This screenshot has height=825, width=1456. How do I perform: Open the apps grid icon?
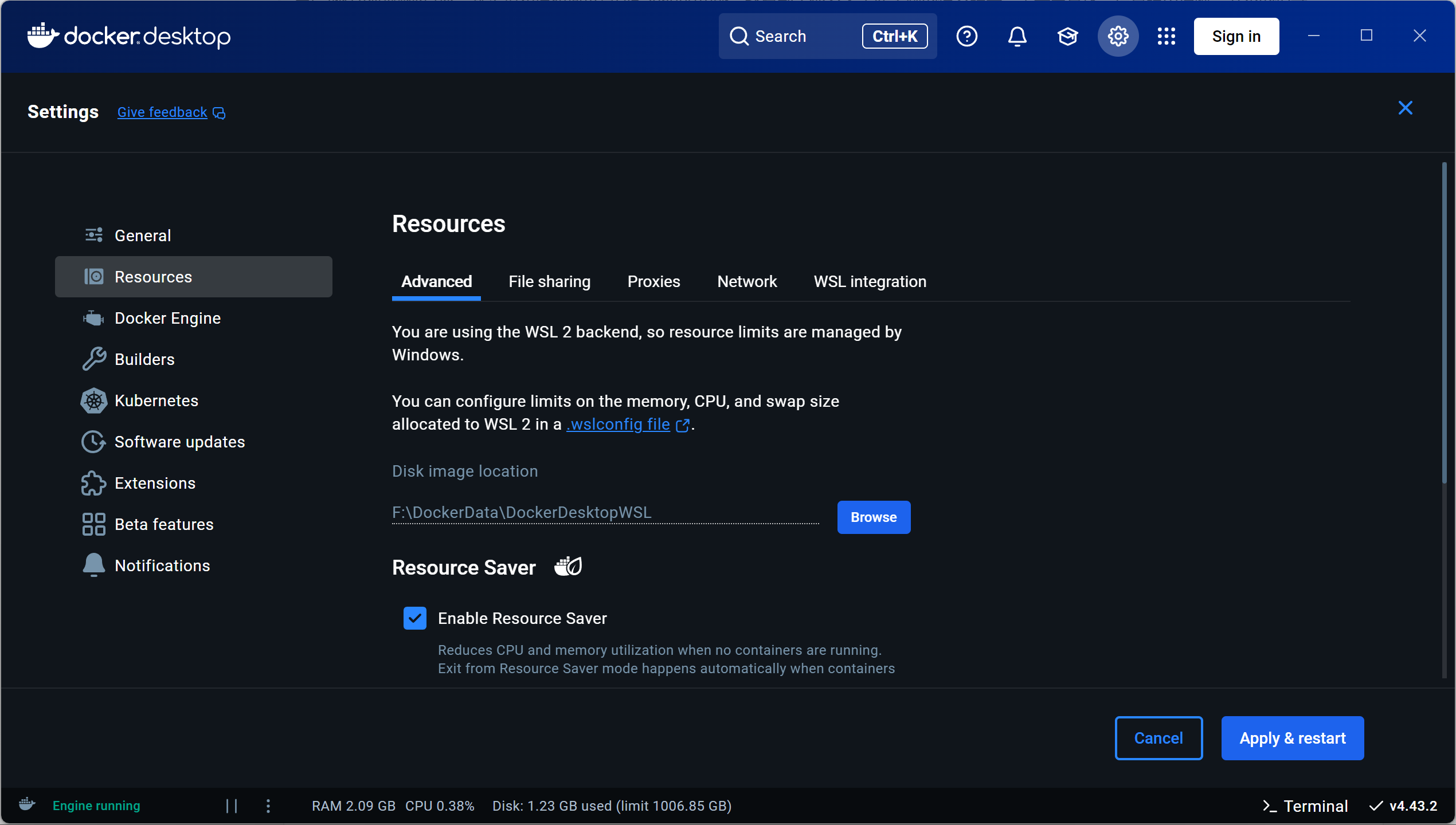point(1166,36)
